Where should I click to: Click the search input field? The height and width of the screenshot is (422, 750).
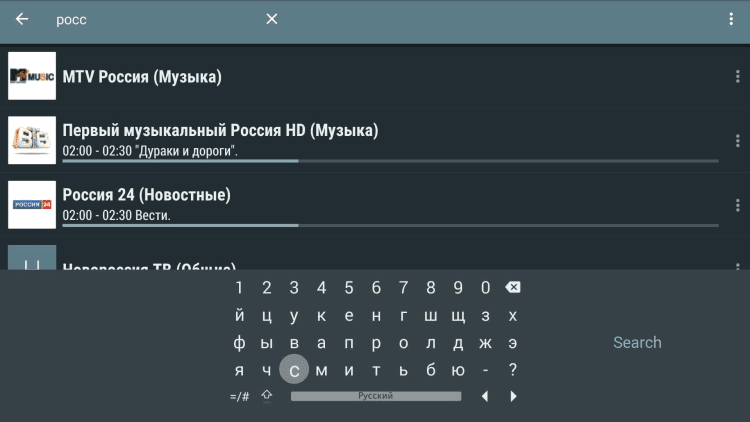[150, 19]
